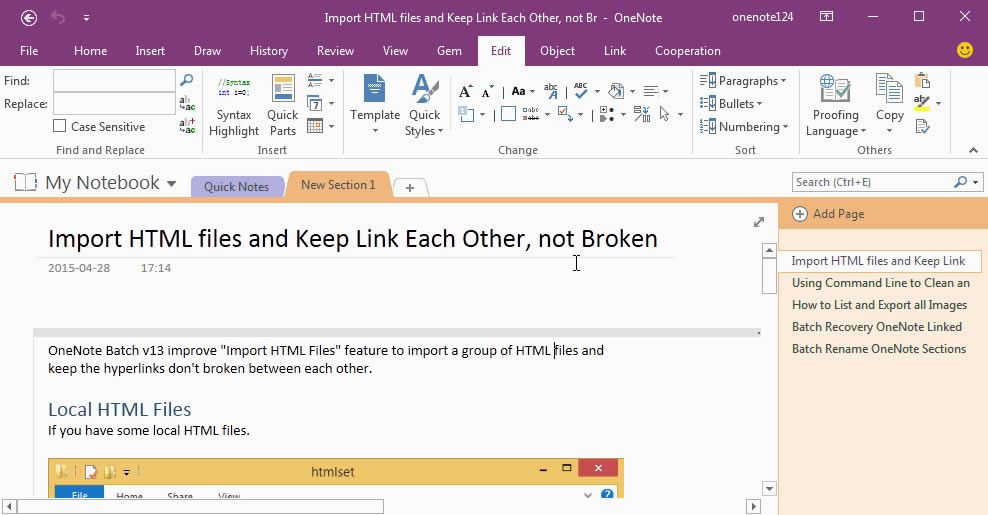Screen dimensions: 988x515
Task: Open the Batch Rename OneNote Sections page
Action: tap(878, 349)
